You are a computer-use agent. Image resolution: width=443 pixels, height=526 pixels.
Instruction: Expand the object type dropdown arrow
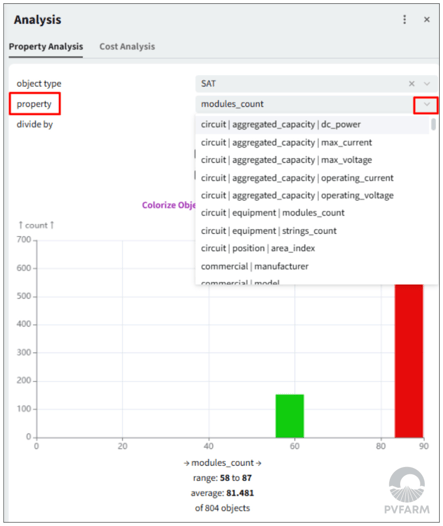coord(427,84)
